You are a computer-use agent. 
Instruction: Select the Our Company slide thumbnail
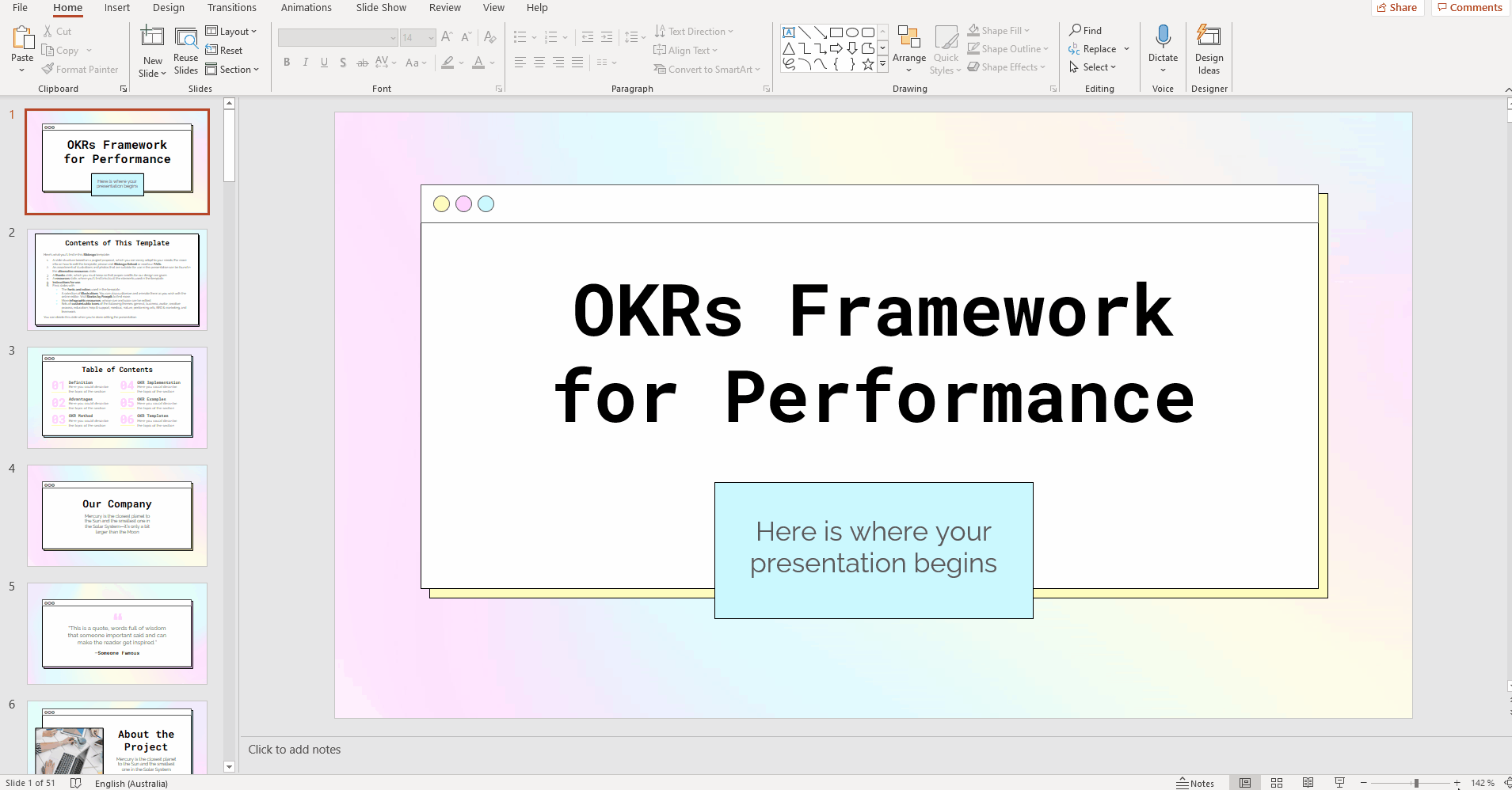click(x=117, y=515)
